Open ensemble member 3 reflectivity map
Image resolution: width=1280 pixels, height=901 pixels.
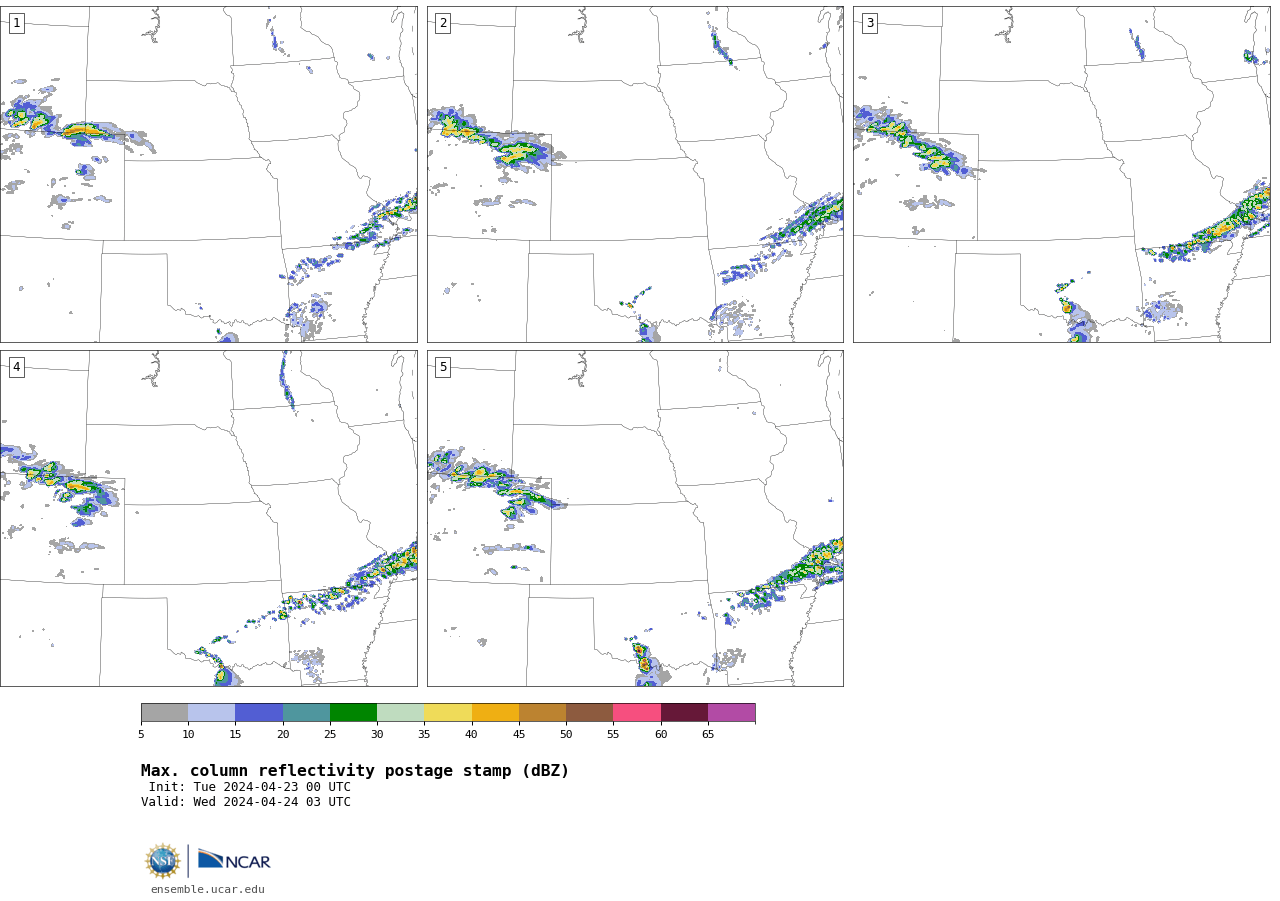click(1061, 175)
